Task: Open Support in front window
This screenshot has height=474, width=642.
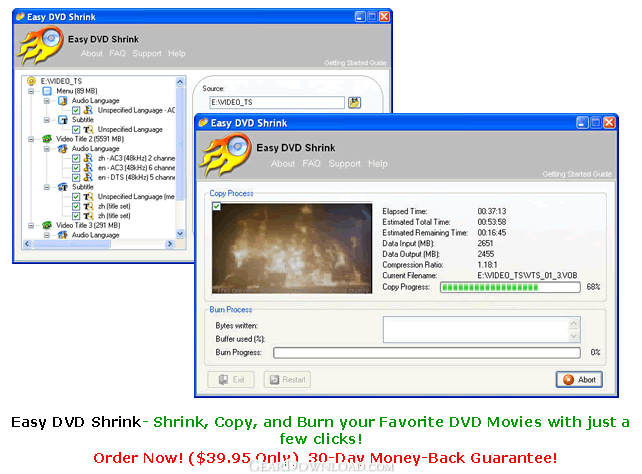Action: pos(344,164)
